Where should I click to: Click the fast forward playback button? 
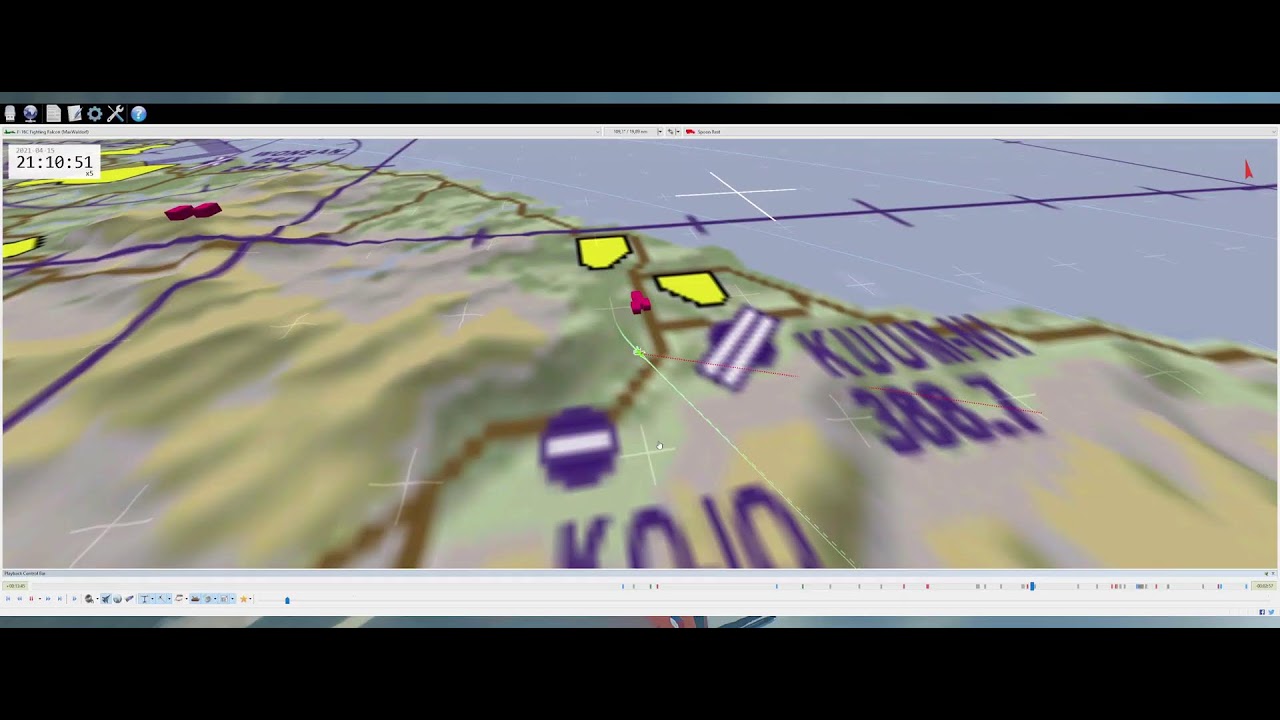[x=48, y=599]
